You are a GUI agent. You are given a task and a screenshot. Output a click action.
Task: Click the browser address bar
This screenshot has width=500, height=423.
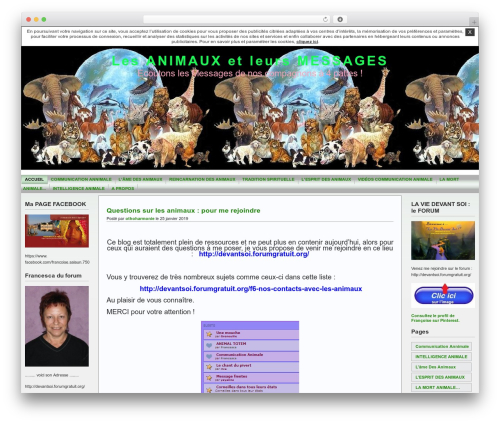[236, 19]
